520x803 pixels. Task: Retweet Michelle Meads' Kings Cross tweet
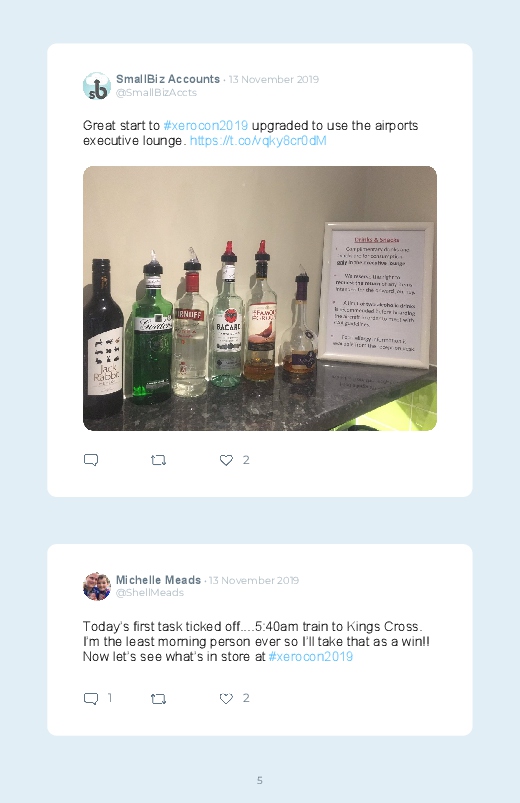click(158, 699)
